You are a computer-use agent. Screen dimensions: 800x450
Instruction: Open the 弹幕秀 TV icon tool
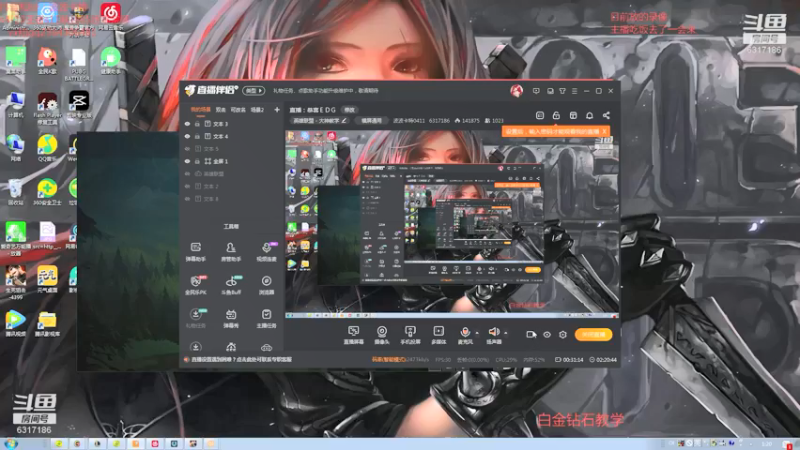pyautogui.click(x=231, y=318)
